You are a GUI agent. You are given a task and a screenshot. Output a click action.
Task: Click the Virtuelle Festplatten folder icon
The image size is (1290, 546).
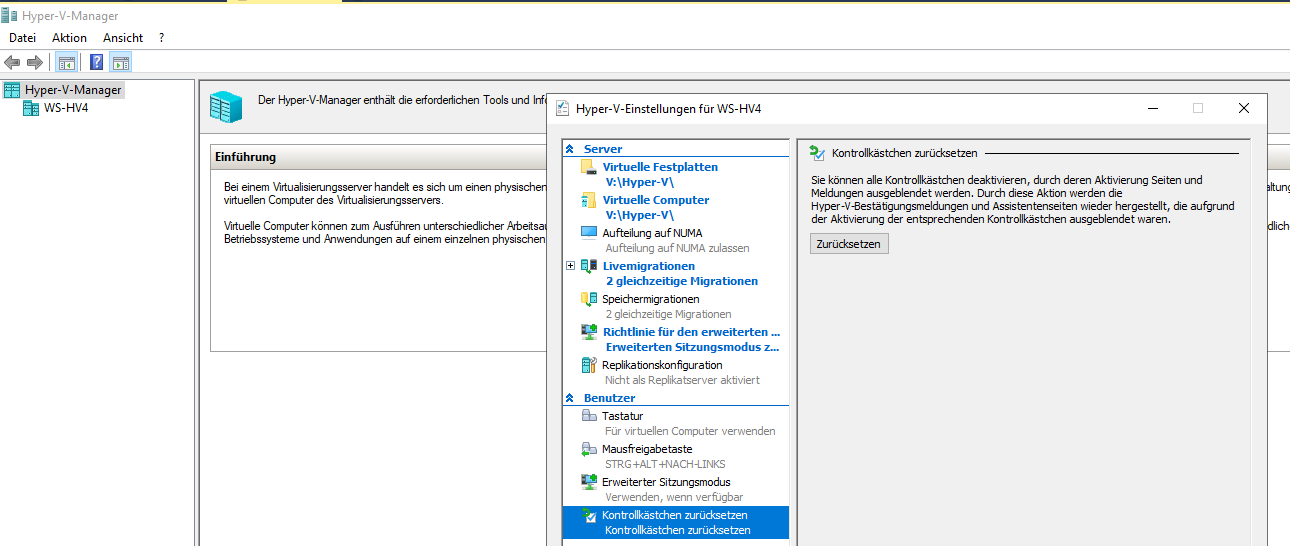click(588, 167)
